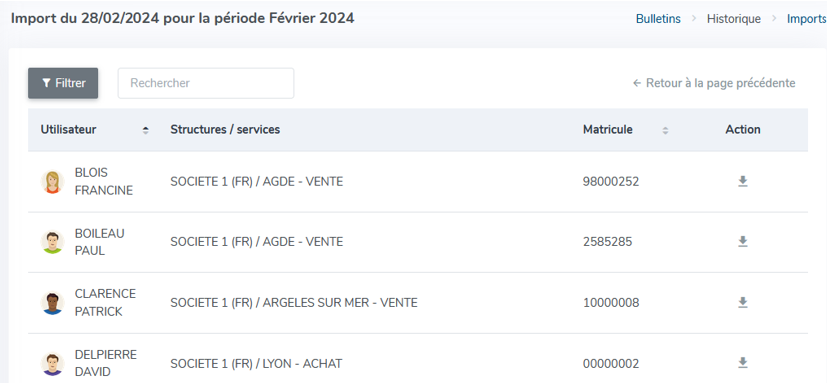Click DELPIERRE DAVID's avatar picture
The image size is (827, 383).
coord(52,363)
